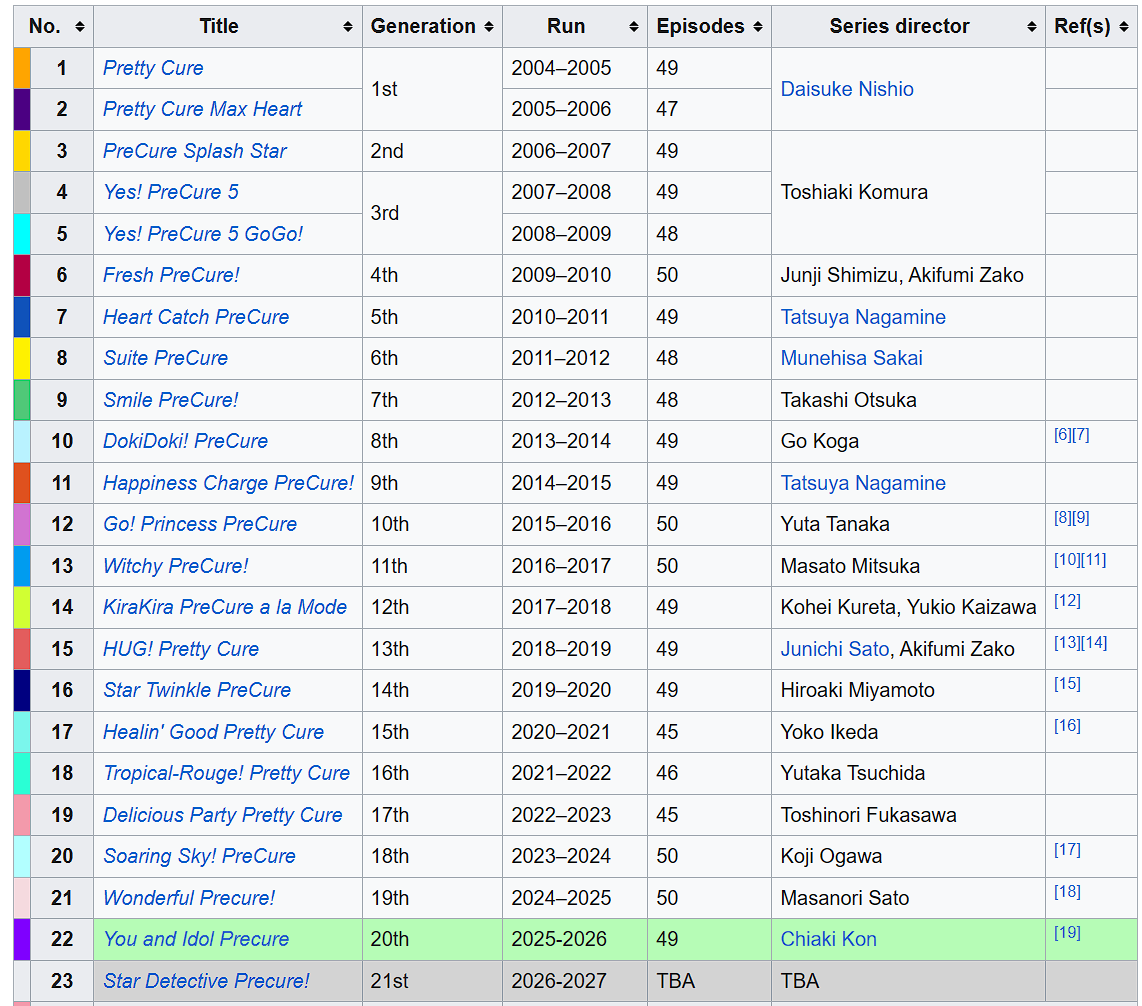The image size is (1142, 1006).
Task: Open reference [7] in DokiDoki row
Action: coord(1081,435)
